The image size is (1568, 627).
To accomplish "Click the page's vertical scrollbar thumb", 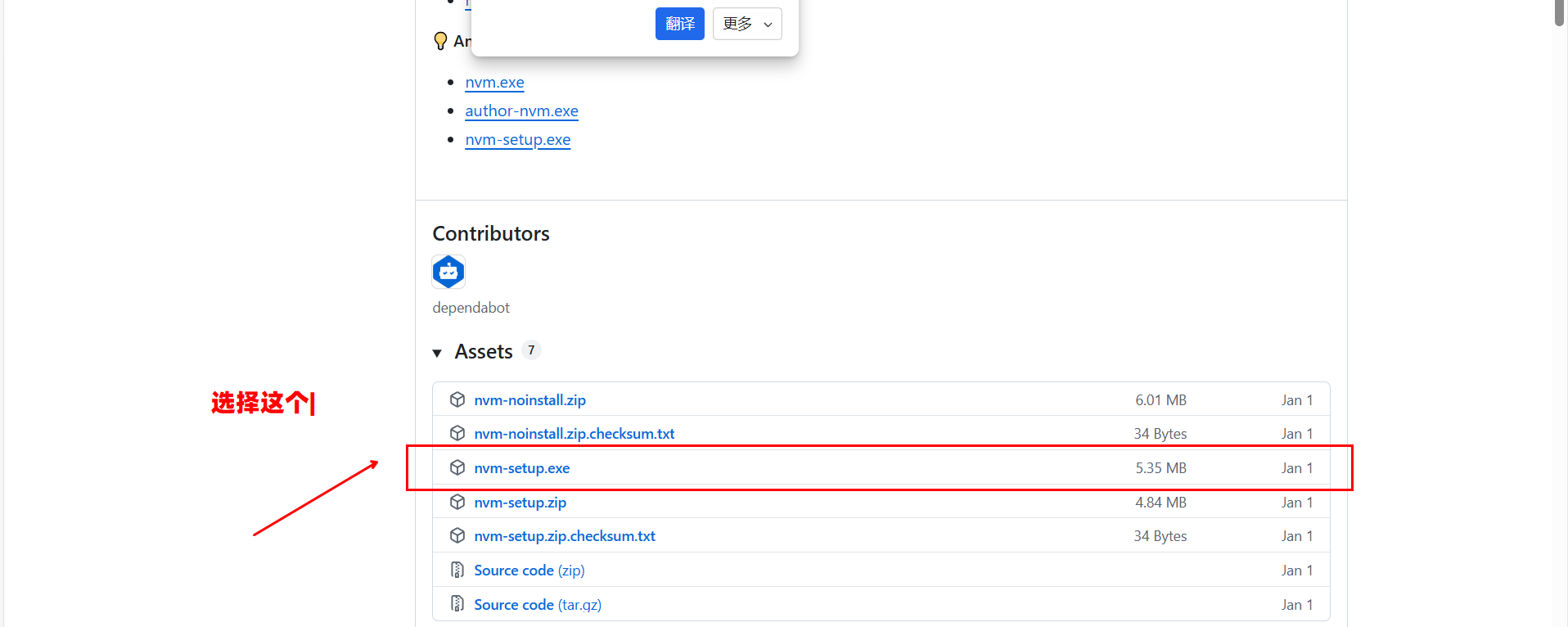I will [x=1560, y=11].
